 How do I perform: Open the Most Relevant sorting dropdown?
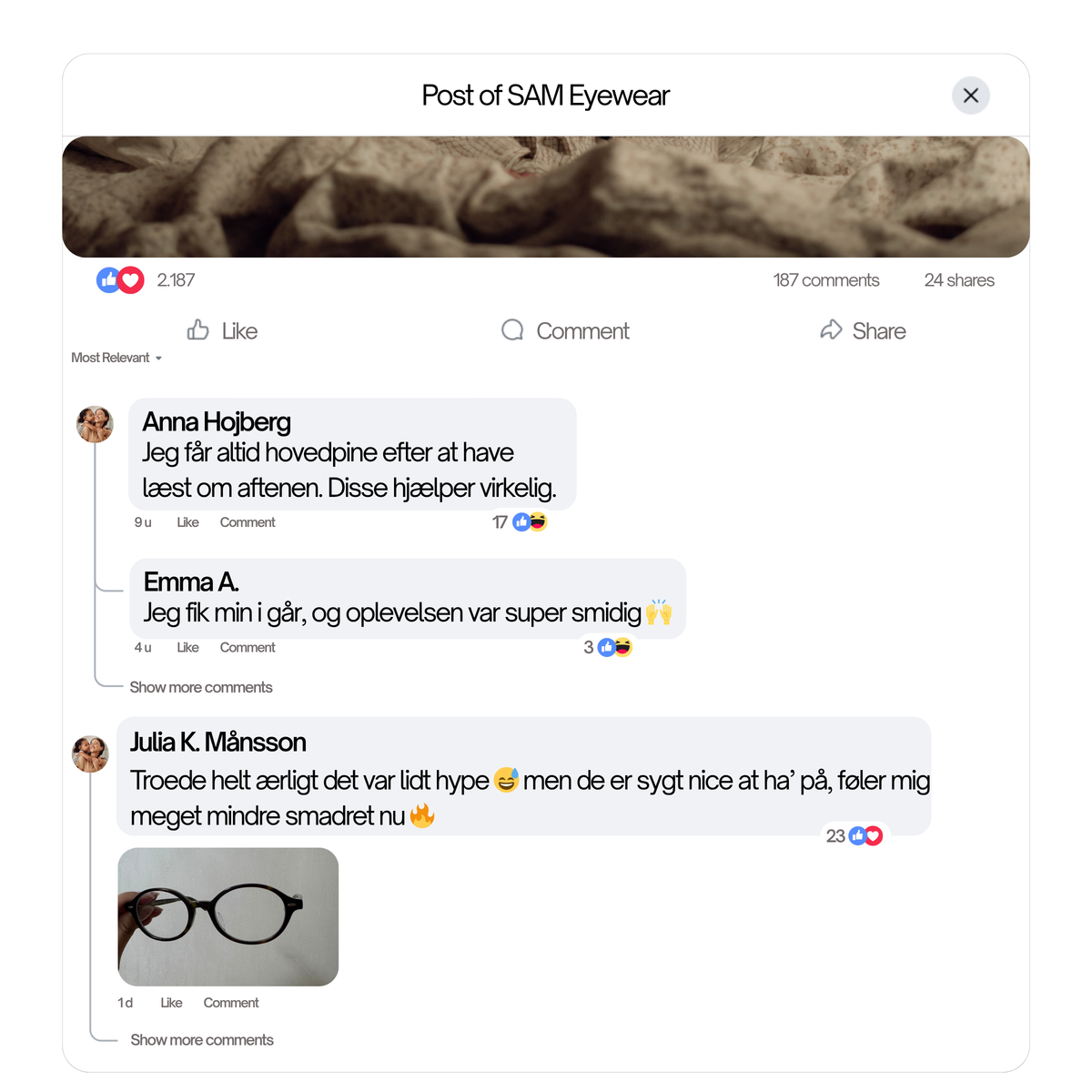click(116, 358)
